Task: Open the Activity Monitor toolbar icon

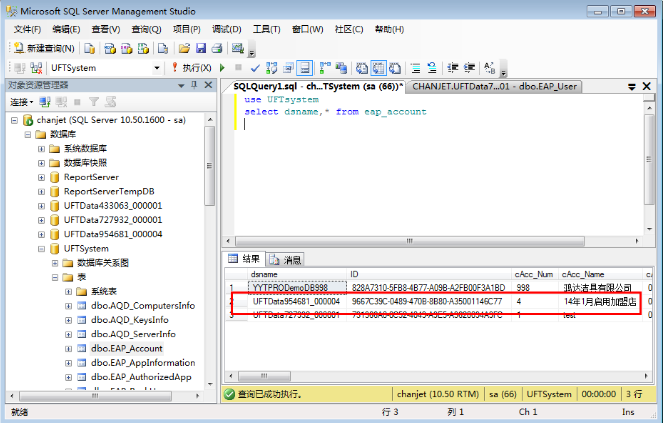Action: tap(238, 48)
